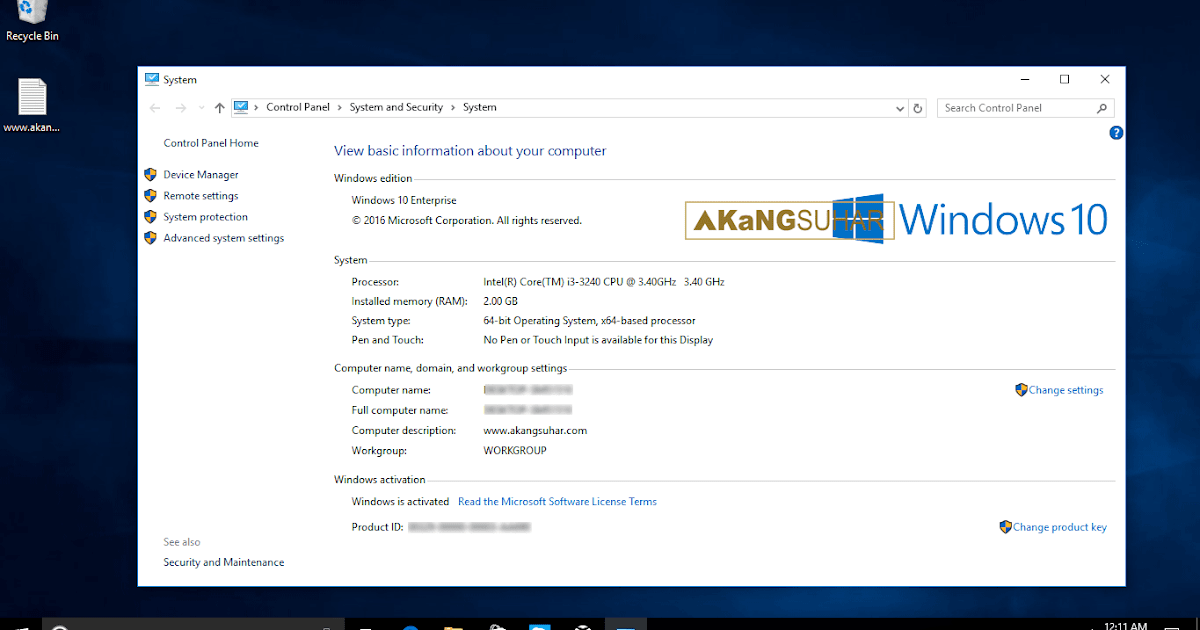Select the '2.00 GB' installed memory value

[500, 301]
